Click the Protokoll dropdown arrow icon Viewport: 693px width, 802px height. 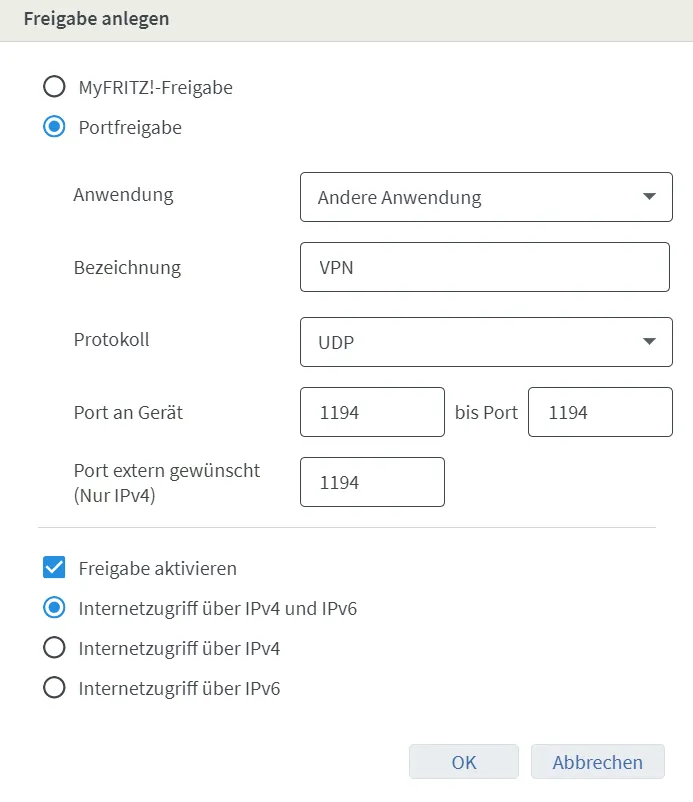pos(649,341)
